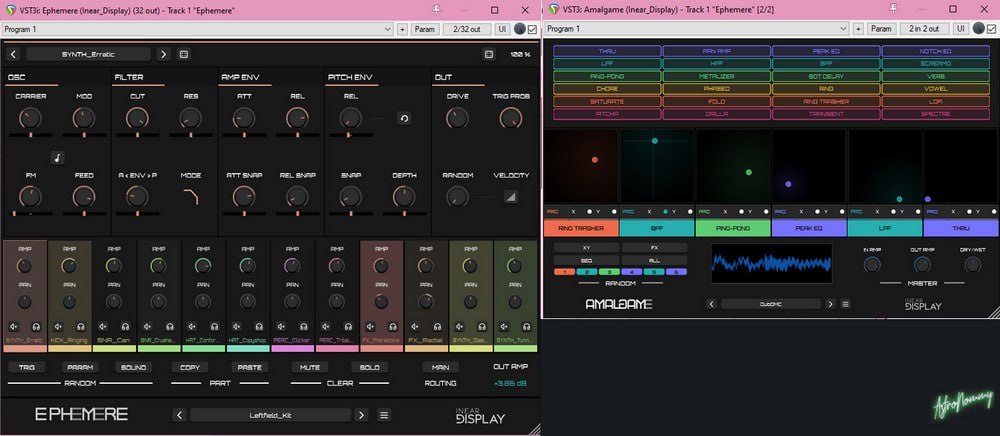The height and width of the screenshot is (436, 1000).
Task: Open Amalgame preset list menu icon
Action: click(845, 304)
